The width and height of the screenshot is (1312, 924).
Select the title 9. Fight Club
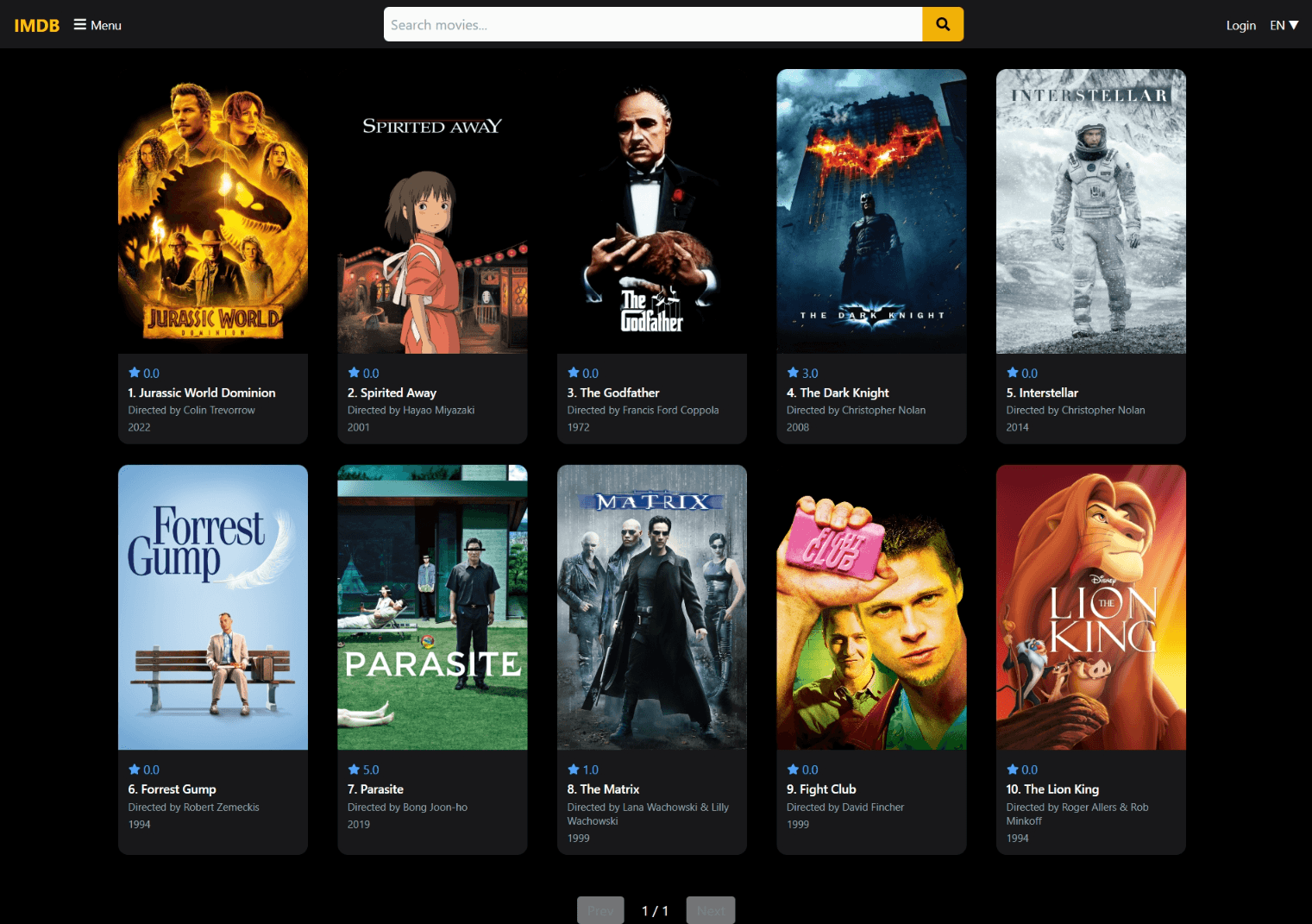point(821,789)
